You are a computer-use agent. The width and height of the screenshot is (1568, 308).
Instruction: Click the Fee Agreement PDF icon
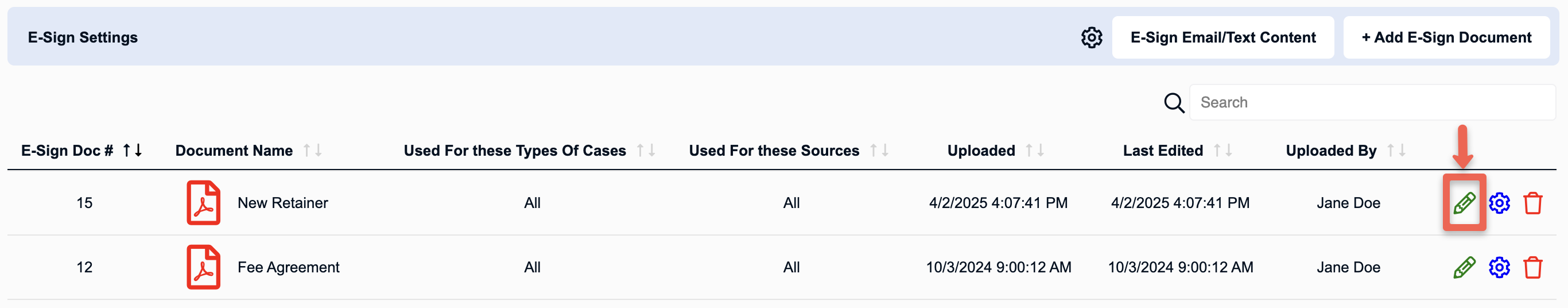coord(203,267)
